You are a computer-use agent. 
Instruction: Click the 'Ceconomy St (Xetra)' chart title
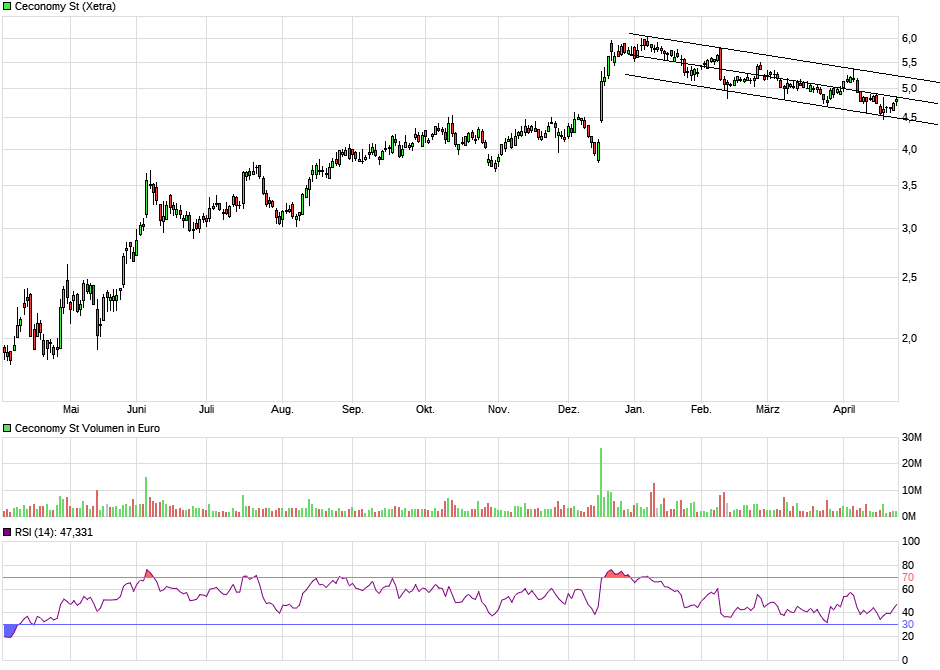65,7
